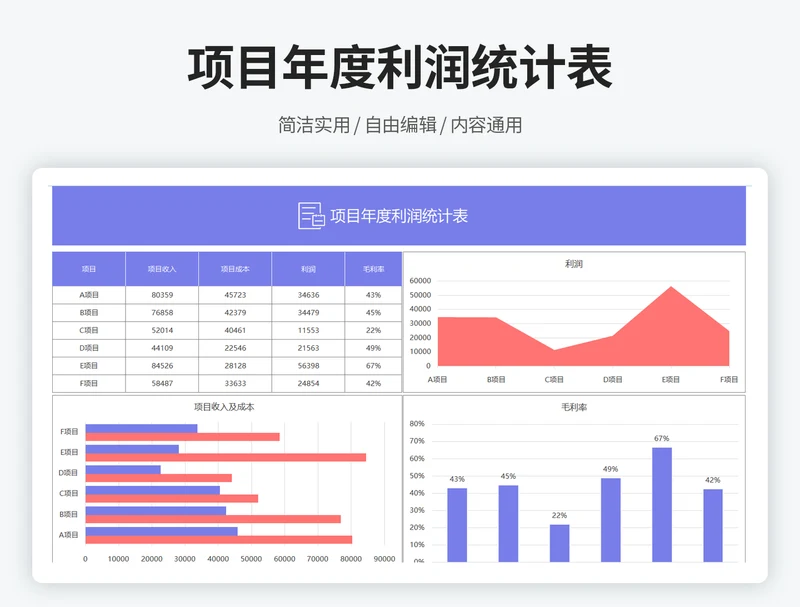The image size is (800, 607).
Task: Click the 49% data label above bar
Action: pyautogui.click(x=610, y=469)
